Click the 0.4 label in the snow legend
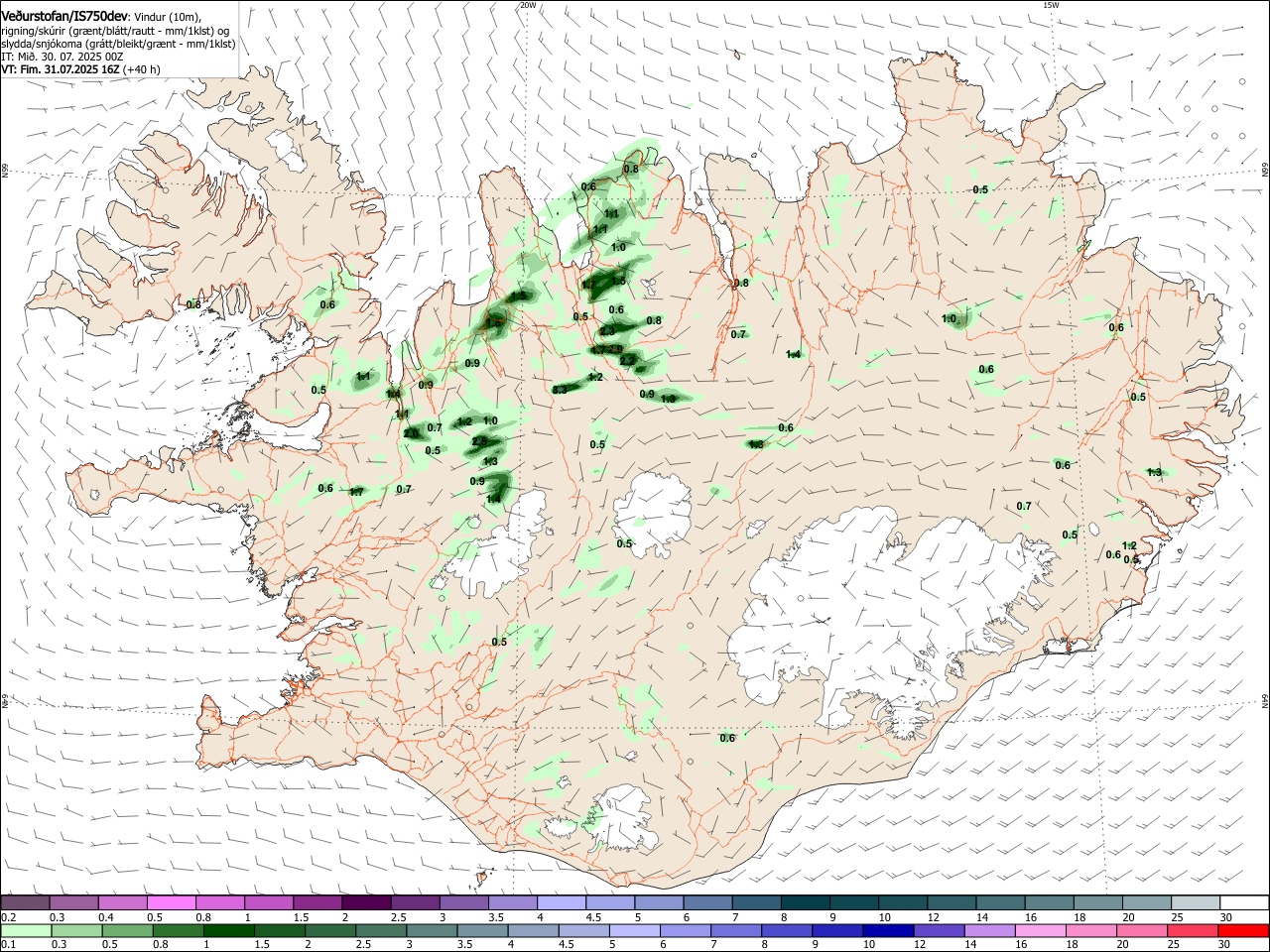 pos(106,917)
